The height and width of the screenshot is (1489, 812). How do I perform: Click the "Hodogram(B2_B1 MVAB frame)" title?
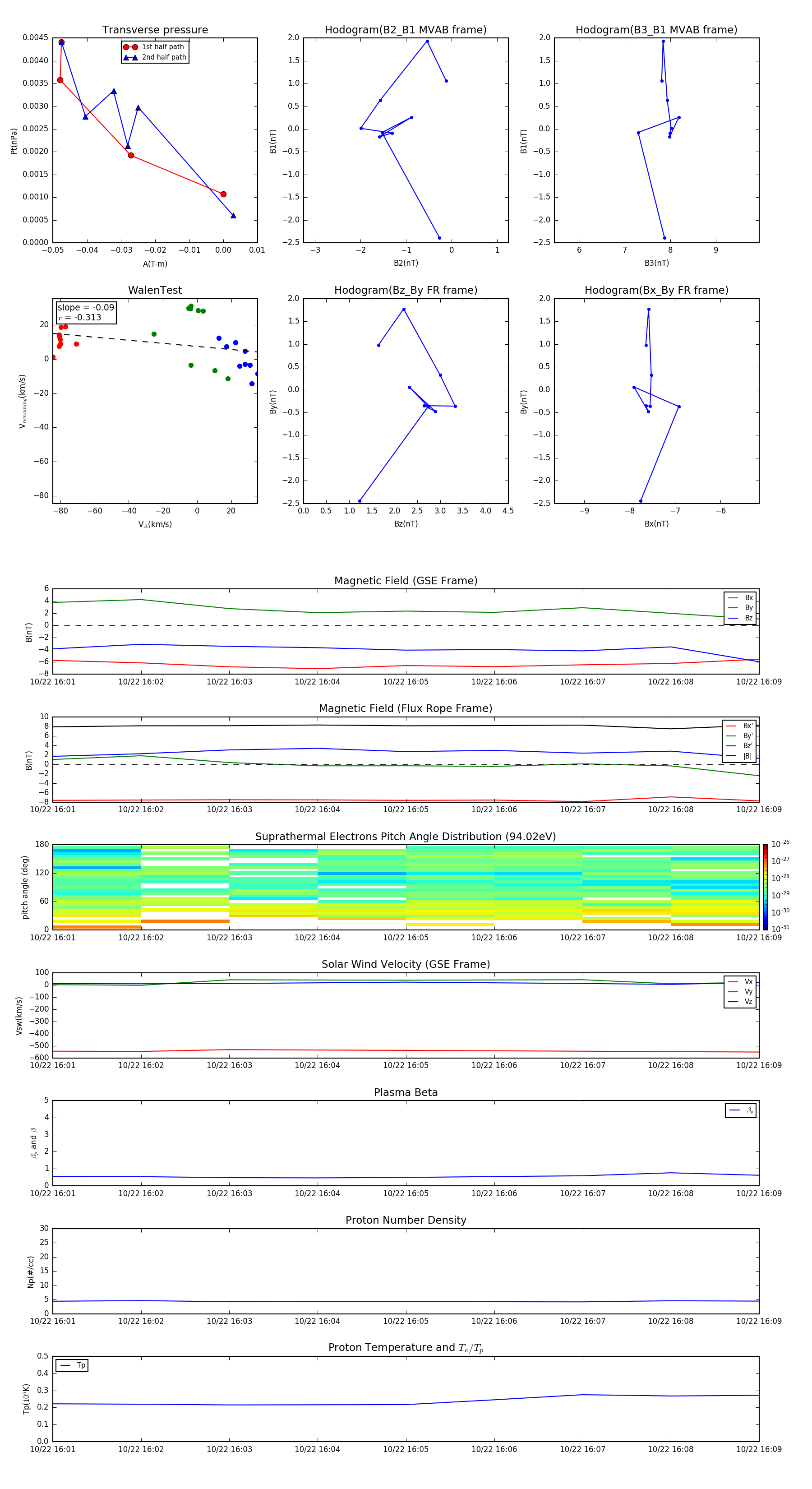[x=406, y=30]
